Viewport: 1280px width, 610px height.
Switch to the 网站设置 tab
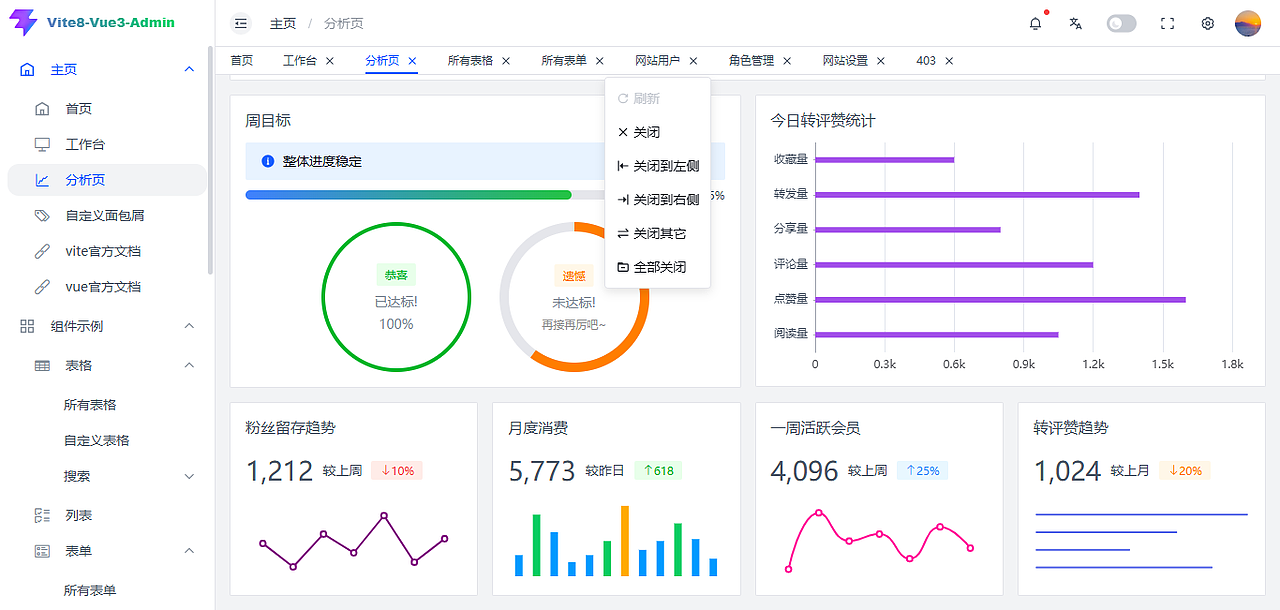[x=845, y=61]
